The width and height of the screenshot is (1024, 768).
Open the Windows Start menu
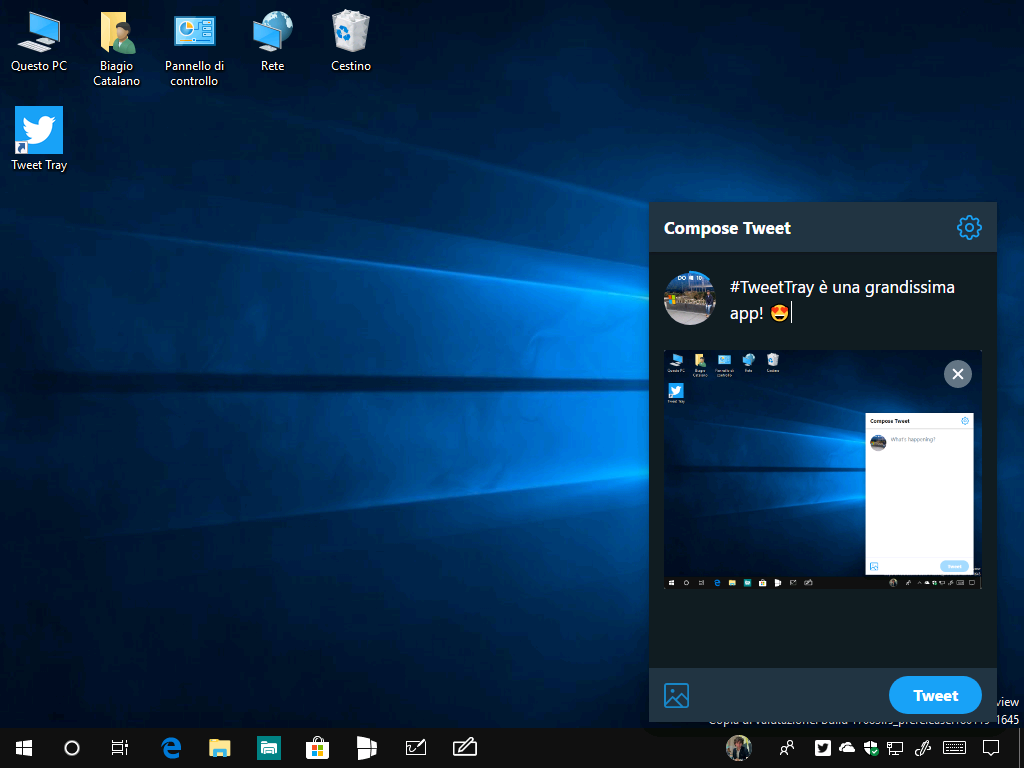point(24,748)
